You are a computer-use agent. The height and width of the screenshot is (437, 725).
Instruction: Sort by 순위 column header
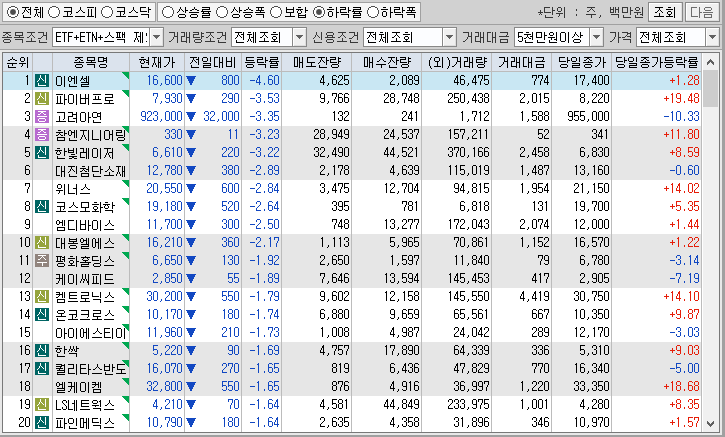[x=18, y=62]
